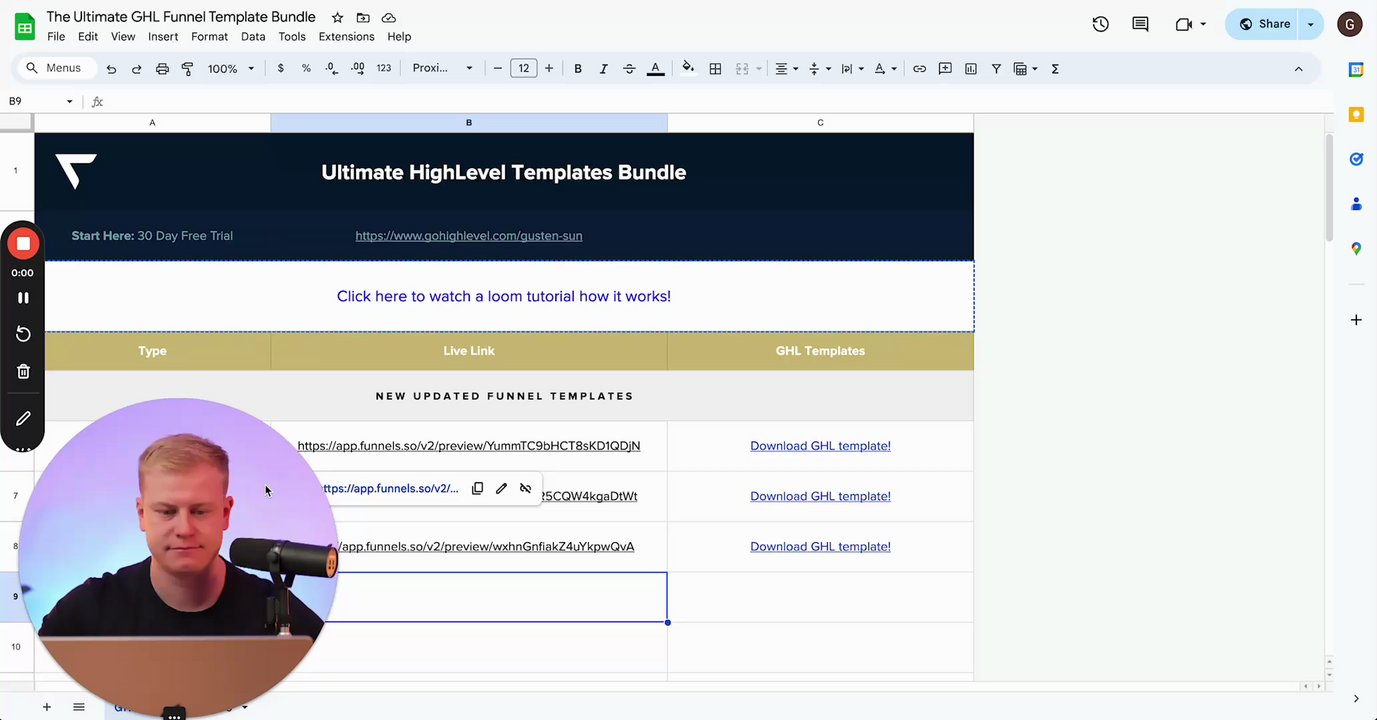Viewport: 1377px width, 720px height.
Task: Open Functions sigma menu
Action: pos(1055,69)
